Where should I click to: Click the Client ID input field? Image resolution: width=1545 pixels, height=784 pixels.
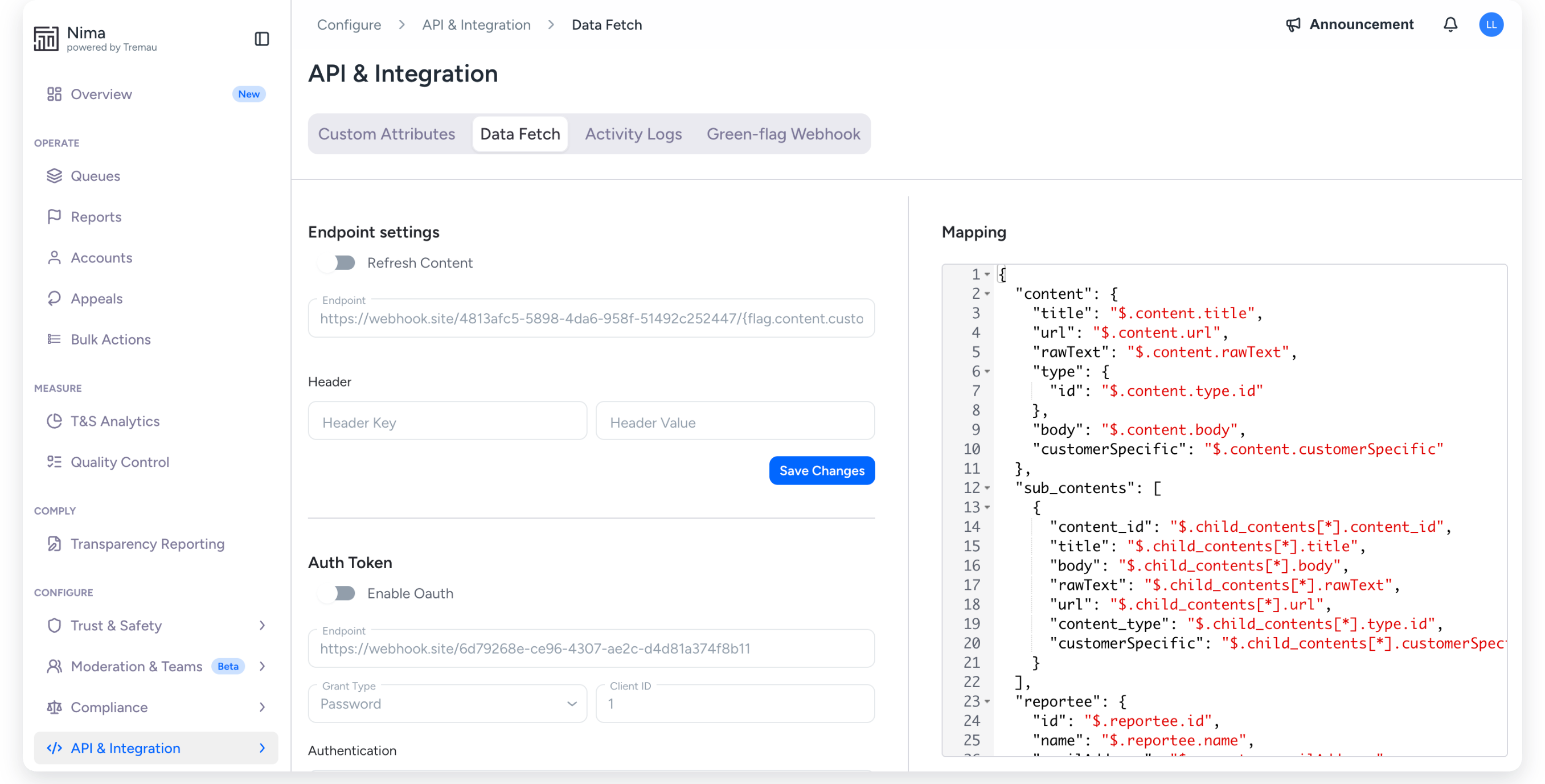click(x=735, y=704)
